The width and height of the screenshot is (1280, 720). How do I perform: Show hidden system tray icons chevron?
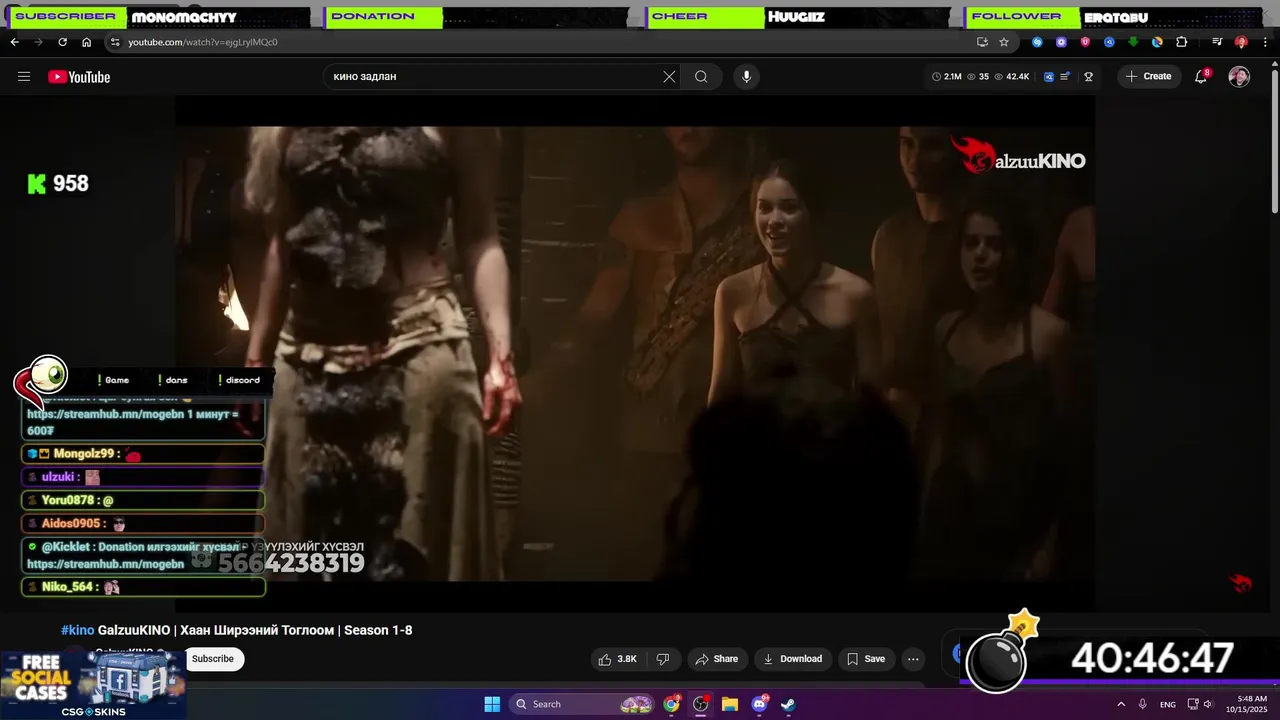1121,704
